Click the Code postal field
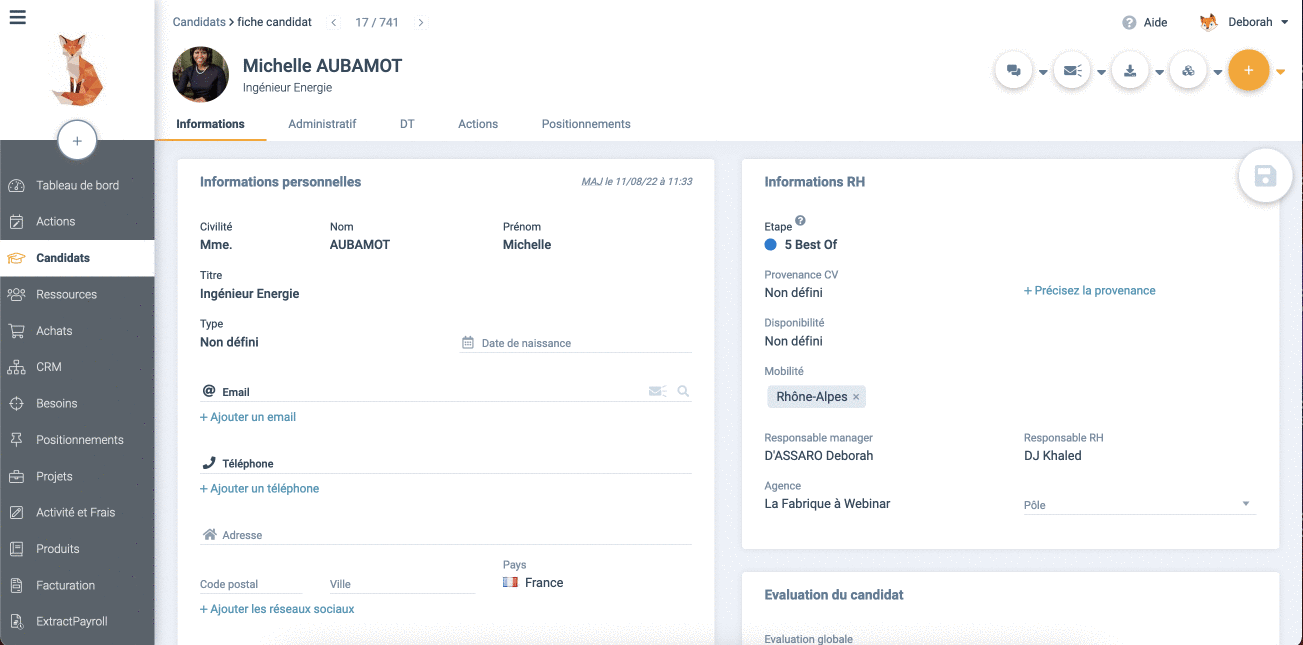 [x=251, y=584]
